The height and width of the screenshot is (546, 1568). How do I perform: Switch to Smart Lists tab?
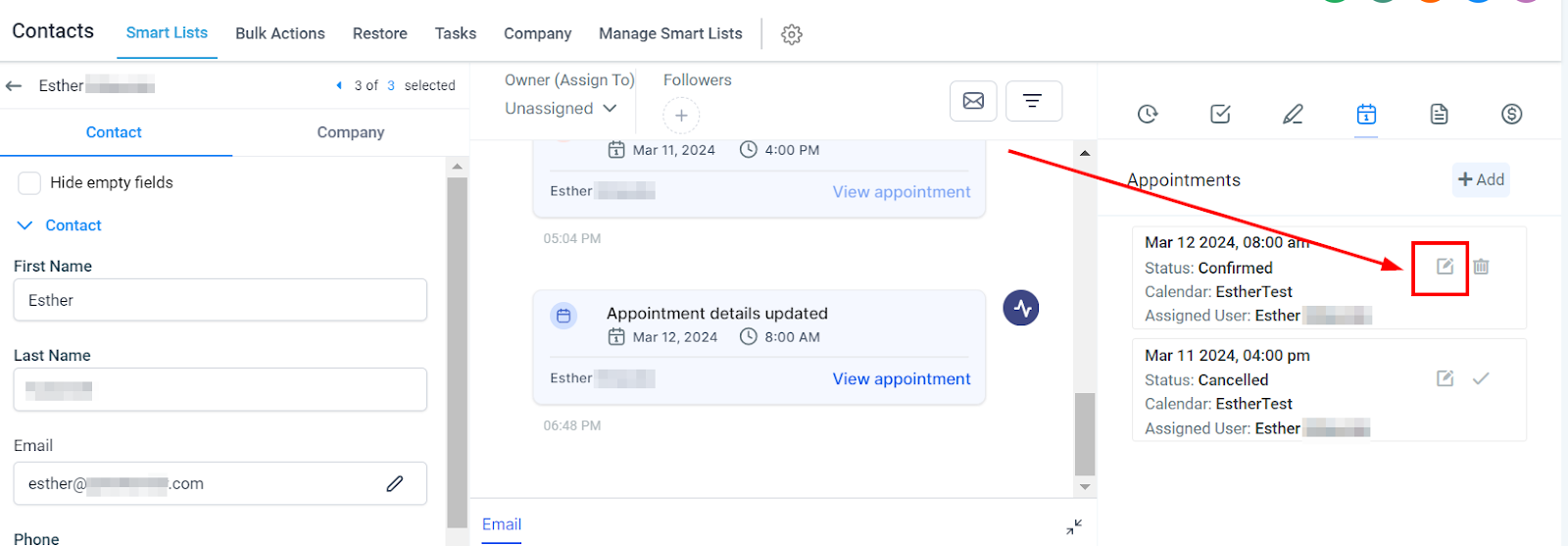tap(167, 33)
